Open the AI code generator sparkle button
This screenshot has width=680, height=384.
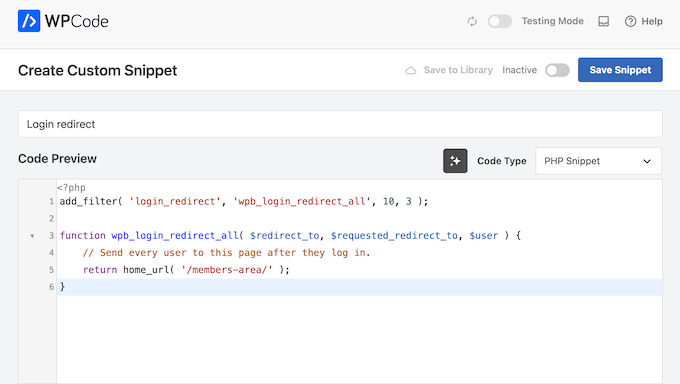pos(455,161)
